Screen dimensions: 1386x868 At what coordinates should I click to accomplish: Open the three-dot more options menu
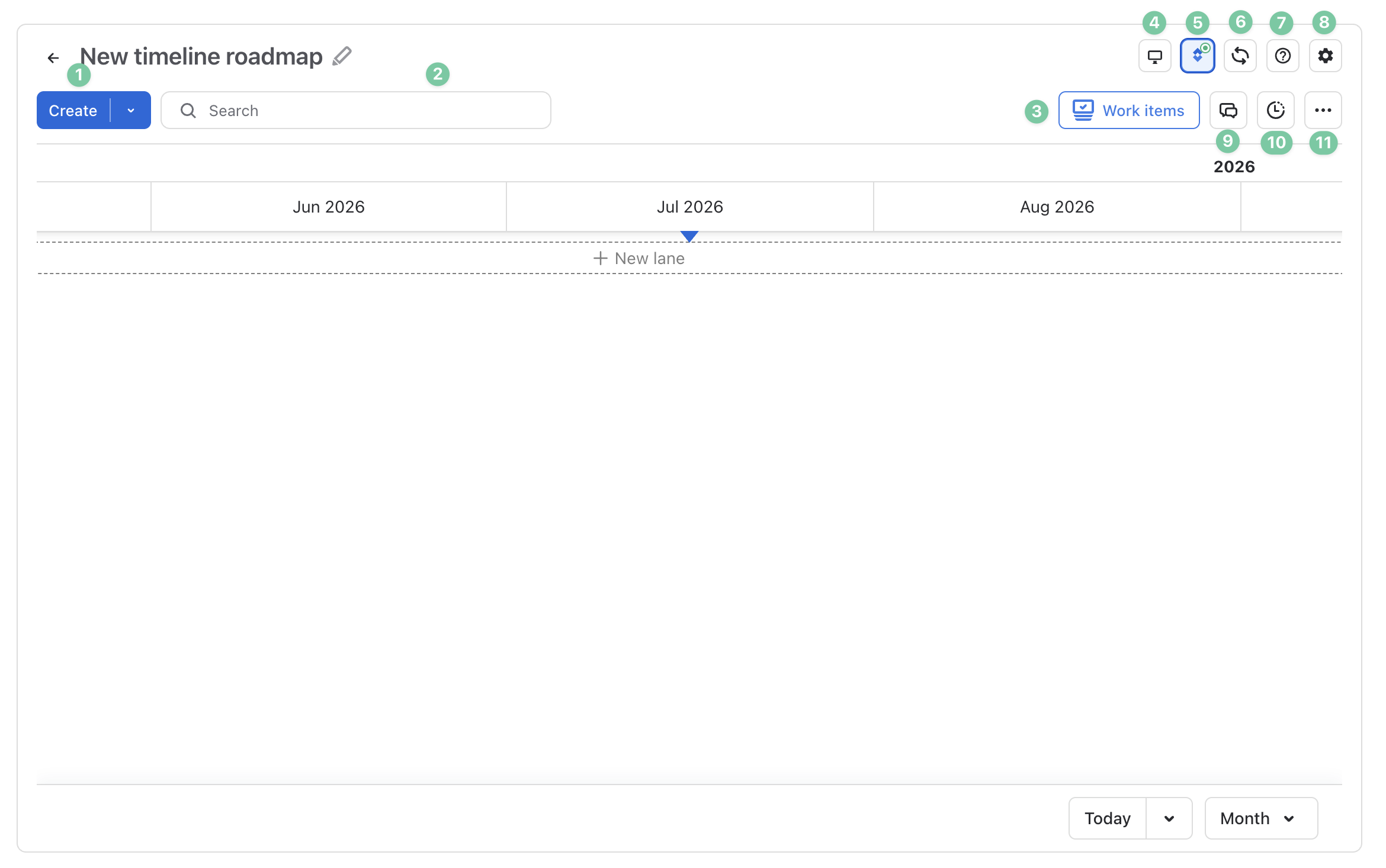[x=1323, y=110]
